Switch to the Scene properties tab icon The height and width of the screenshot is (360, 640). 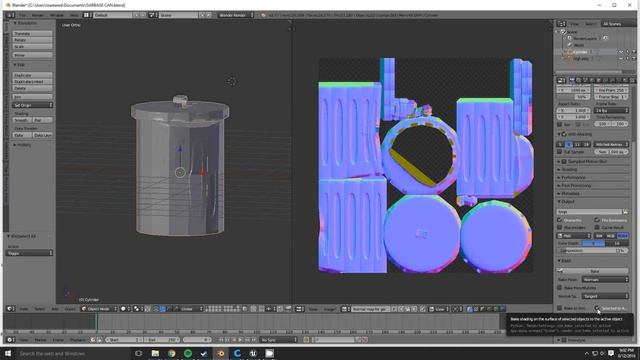(586, 80)
